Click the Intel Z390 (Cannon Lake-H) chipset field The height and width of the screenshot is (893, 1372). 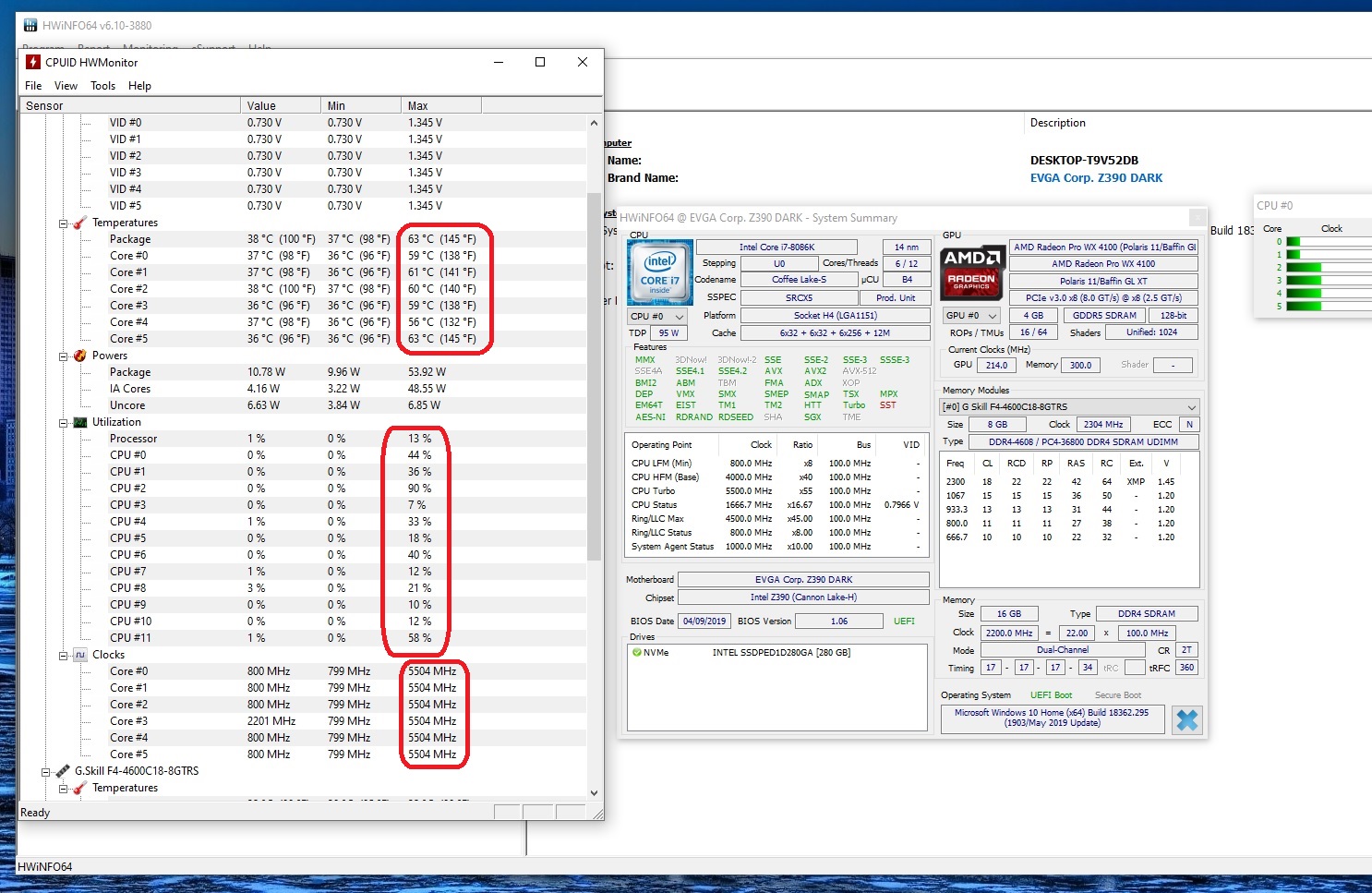tap(803, 597)
